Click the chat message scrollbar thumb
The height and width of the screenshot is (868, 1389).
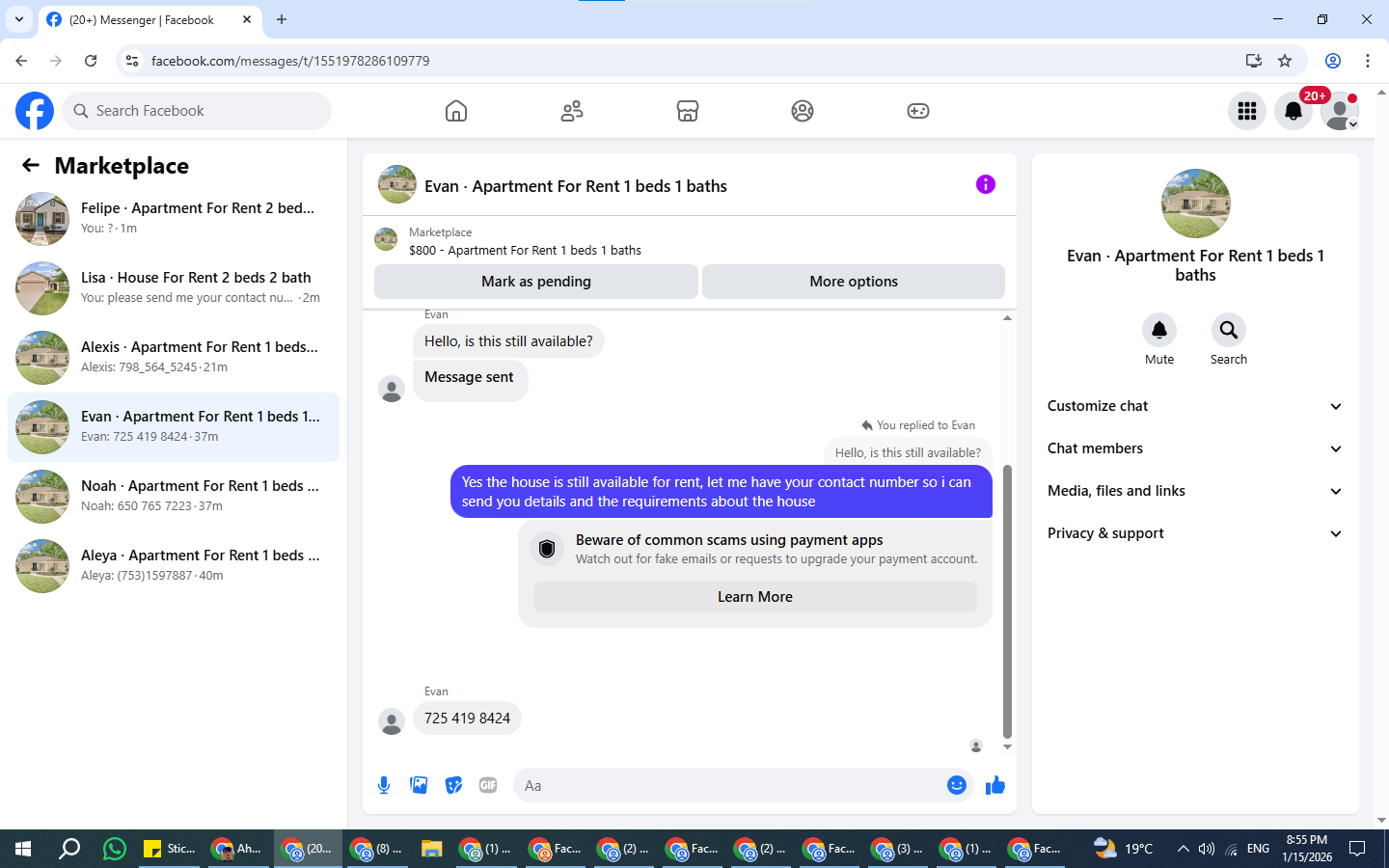point(1007,601)
